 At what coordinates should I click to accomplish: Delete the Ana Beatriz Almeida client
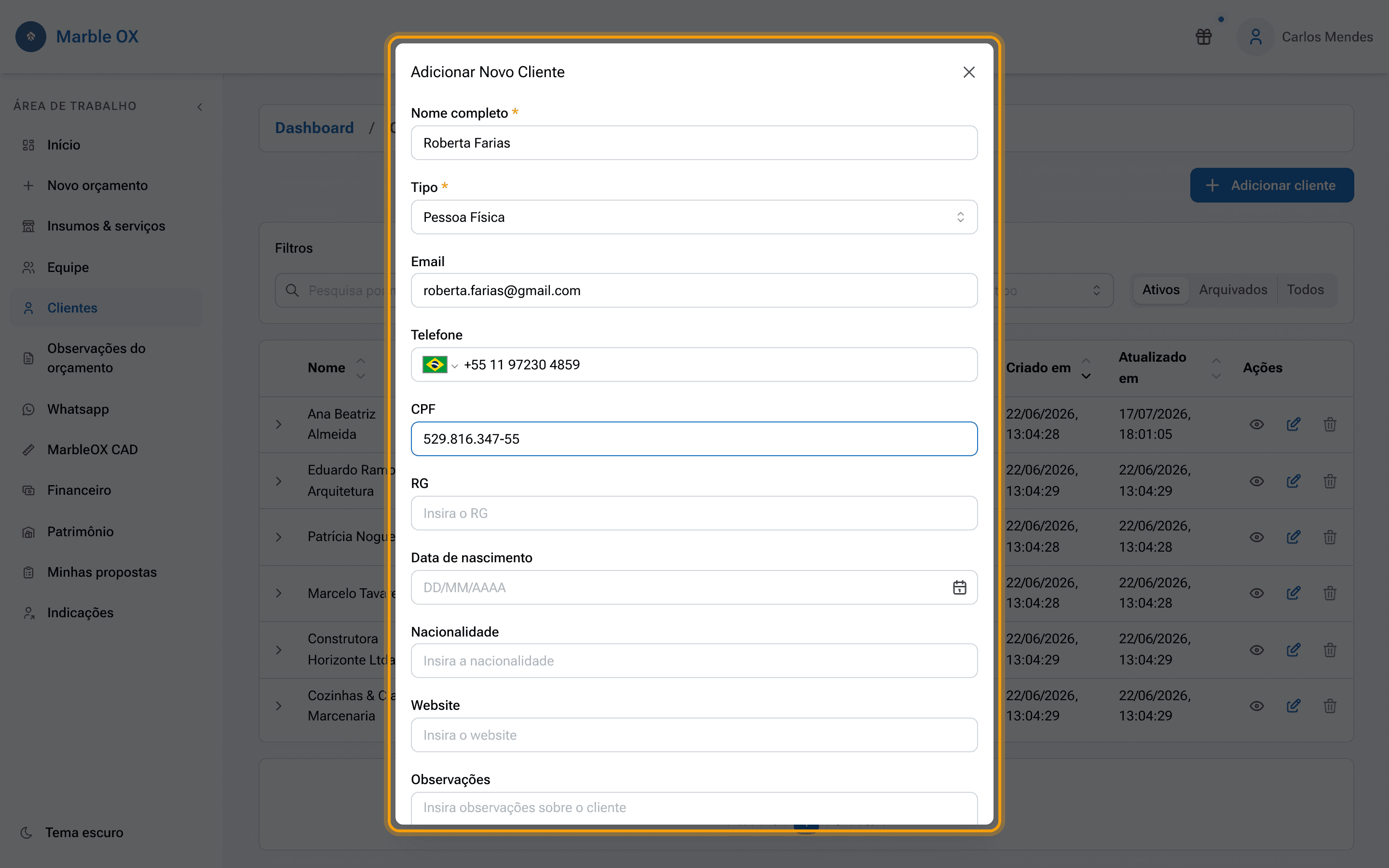pyautogui.click(x=1330, y=424)
